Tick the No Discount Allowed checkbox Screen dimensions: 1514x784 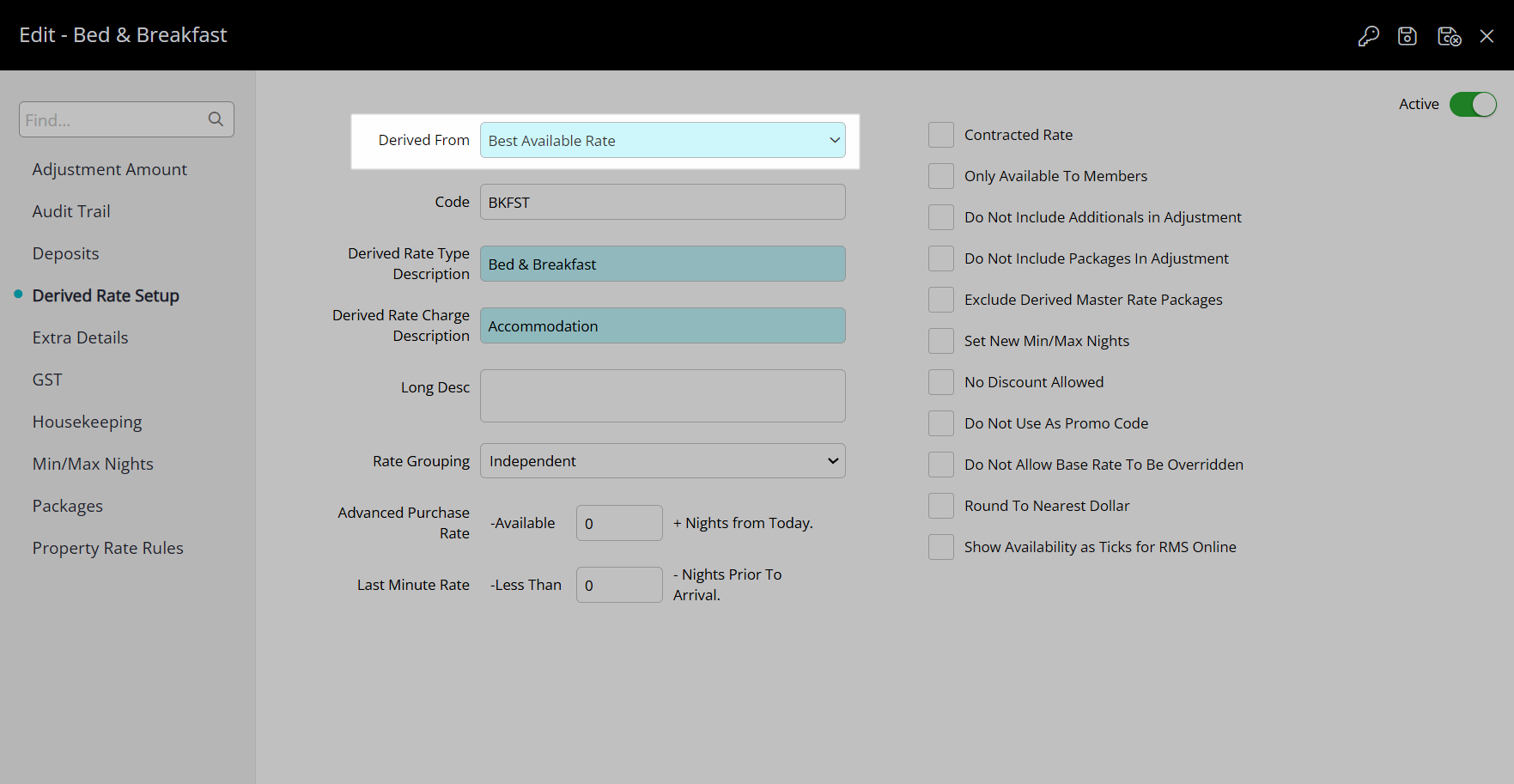[941, 382]
